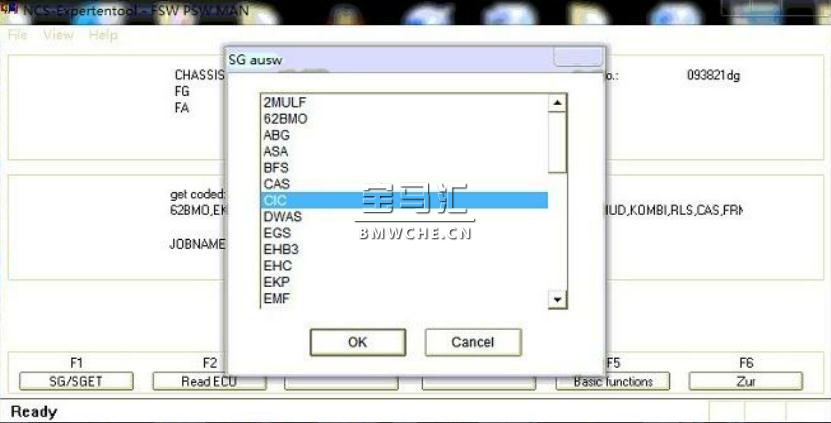
Task: Click the list scrollbar thumb
Action: pyautogui.click(x=557, y=142)
